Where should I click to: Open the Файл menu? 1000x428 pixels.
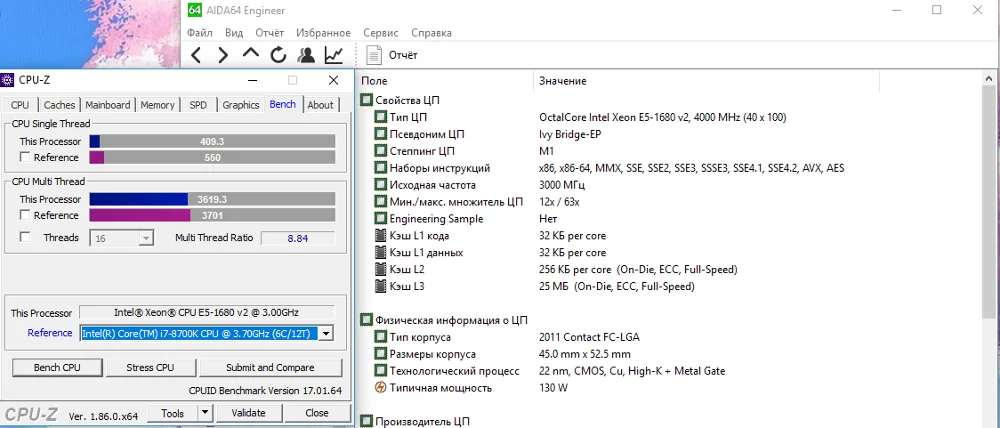point(200,33)
